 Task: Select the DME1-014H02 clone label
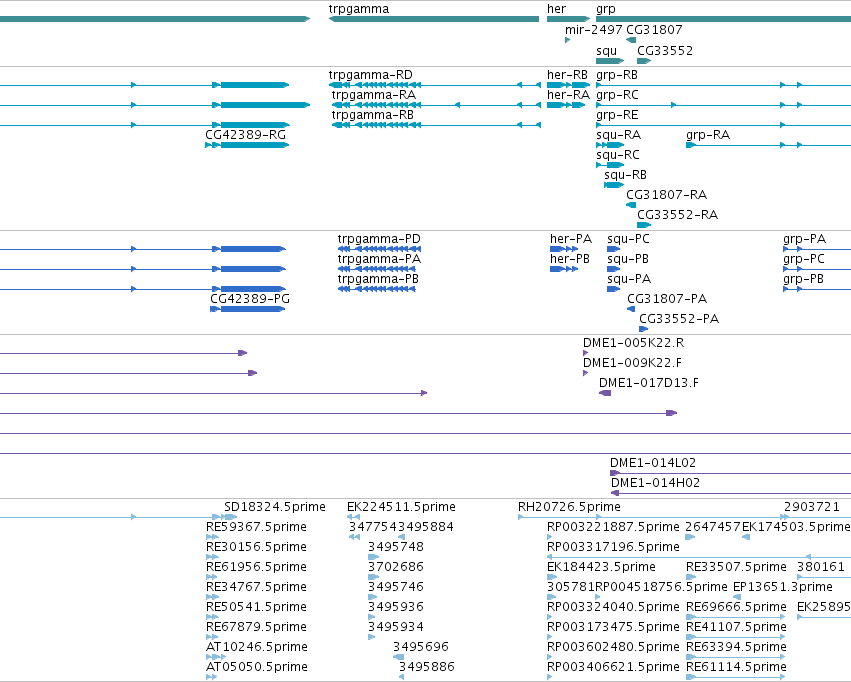655,483
